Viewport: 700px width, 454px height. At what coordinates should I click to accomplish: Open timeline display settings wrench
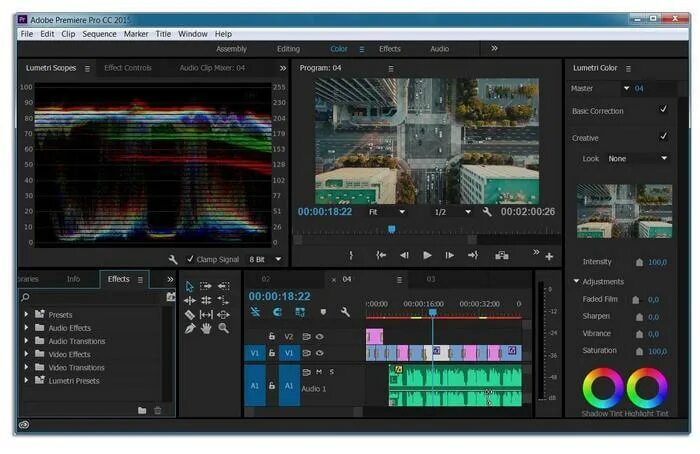click(x=345, y=312)
